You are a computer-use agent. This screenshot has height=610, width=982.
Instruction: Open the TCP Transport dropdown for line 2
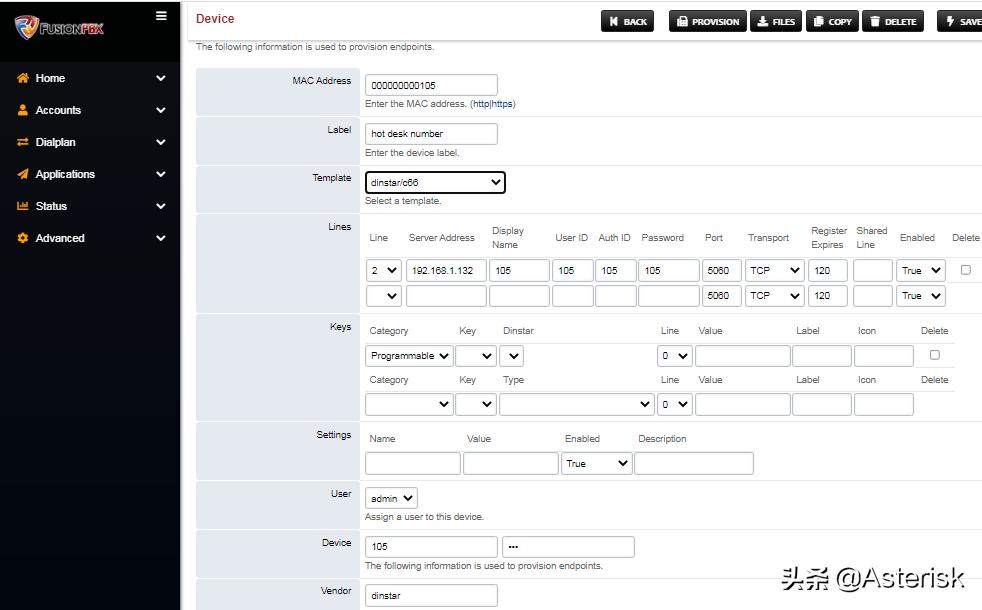click(775, 270)
